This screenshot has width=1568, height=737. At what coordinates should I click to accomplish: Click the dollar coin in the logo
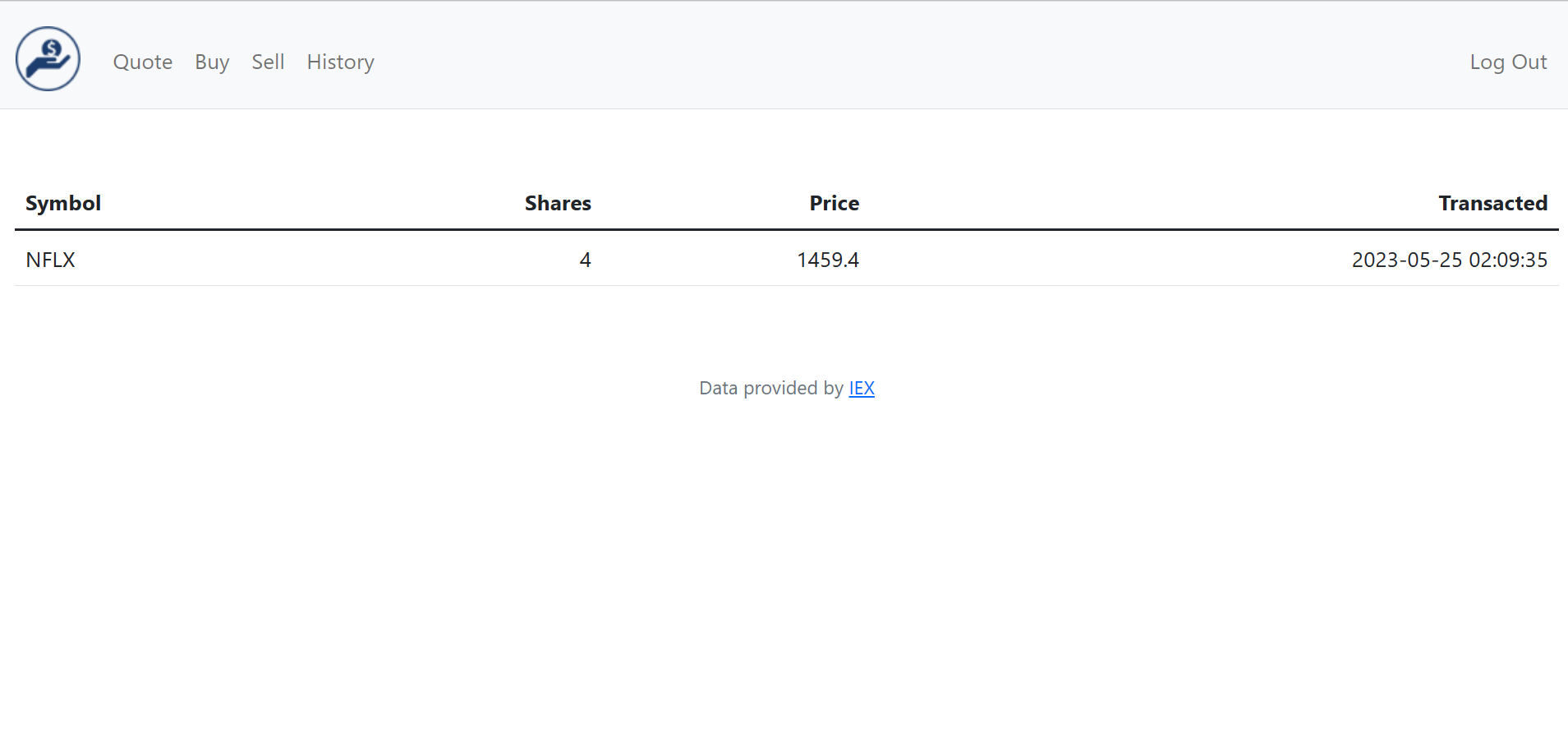coord(52,49)
